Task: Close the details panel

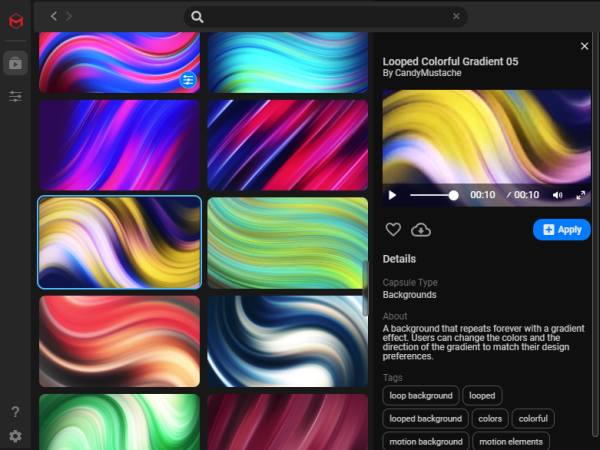Action: tap(585, 46)
